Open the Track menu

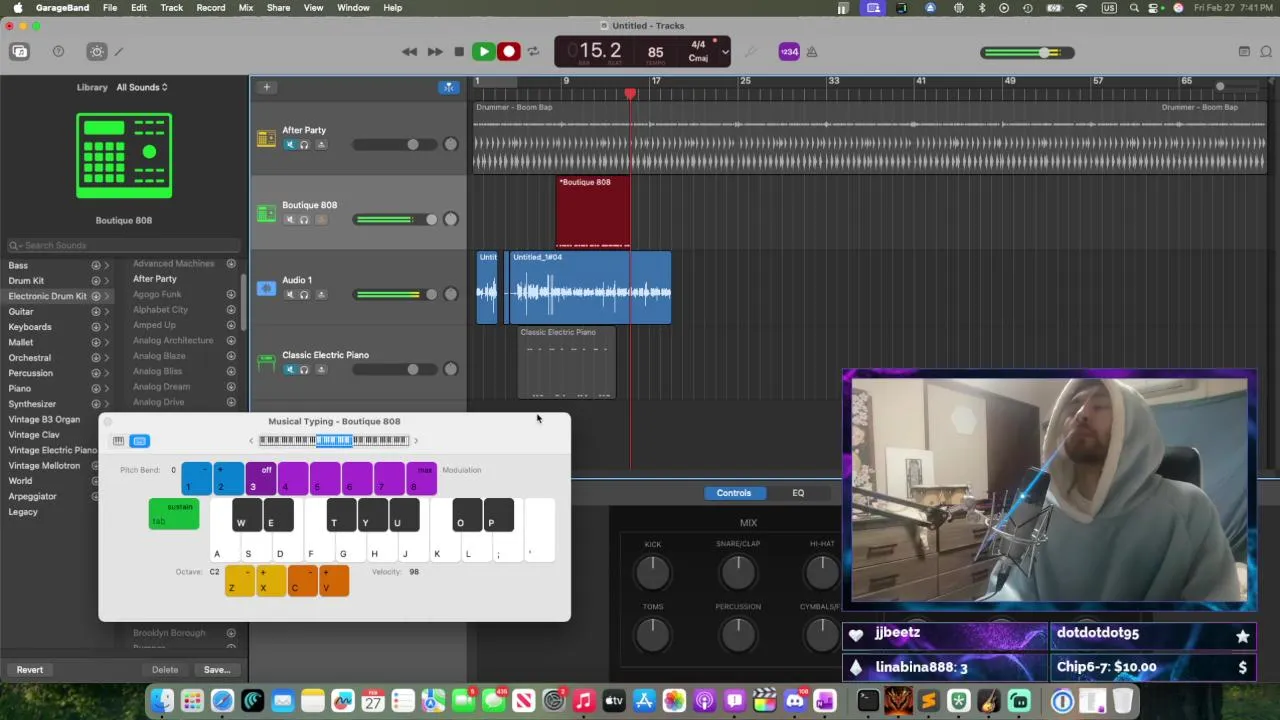pyautogui.click(x=172, y=8)
